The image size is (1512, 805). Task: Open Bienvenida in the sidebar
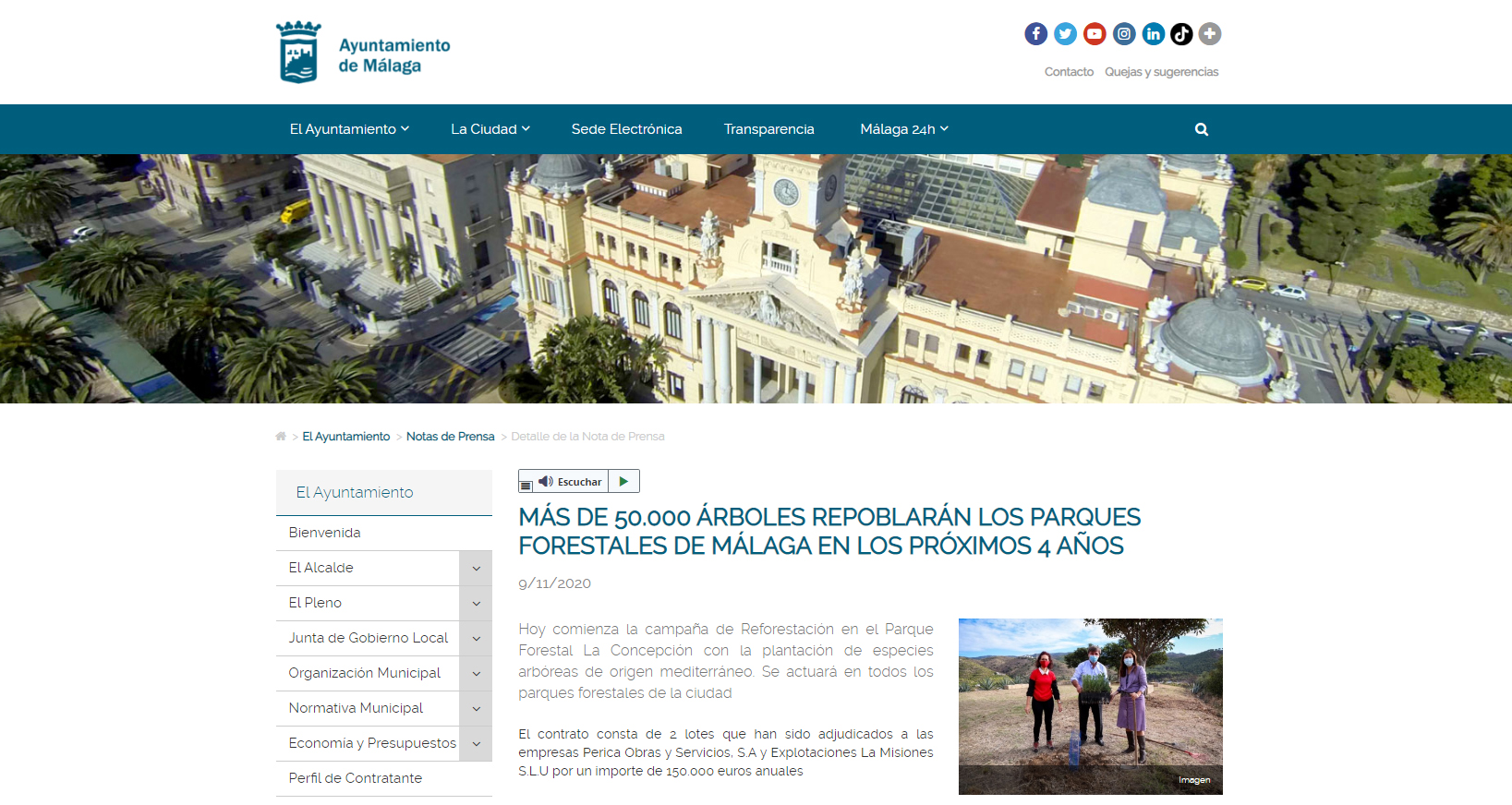coord(383,533)
